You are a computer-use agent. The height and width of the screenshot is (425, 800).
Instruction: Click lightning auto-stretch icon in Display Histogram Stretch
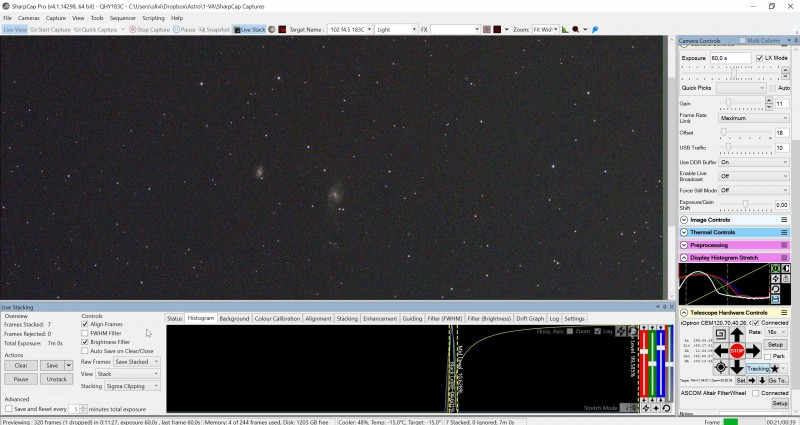pos(776,279)
